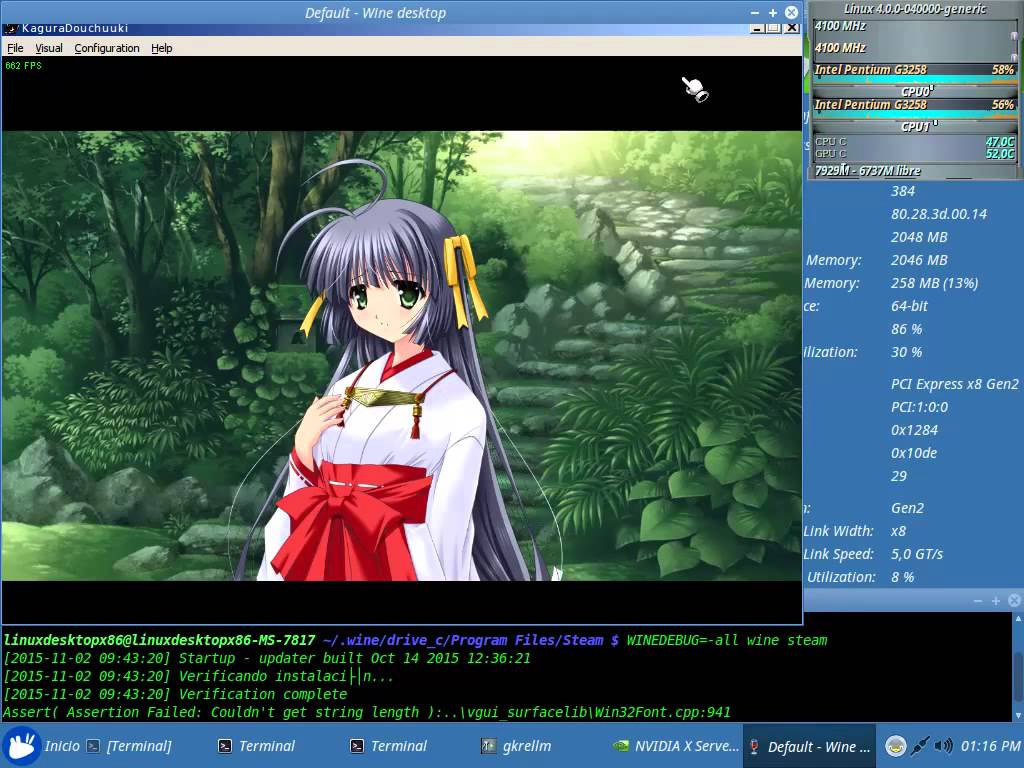Screen dimensions: 1024x768
Task: Open the File menu in KaguraDouchuuki
Action: click(15, 48)
